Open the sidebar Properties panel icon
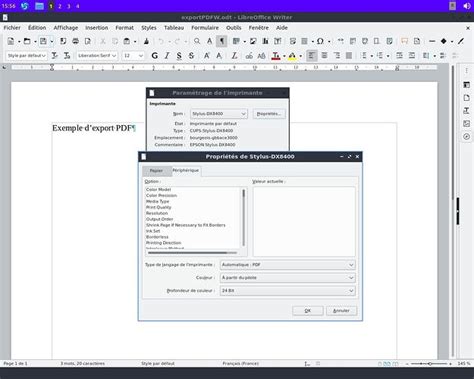The image size is (474, 379). tap(467, 85)
